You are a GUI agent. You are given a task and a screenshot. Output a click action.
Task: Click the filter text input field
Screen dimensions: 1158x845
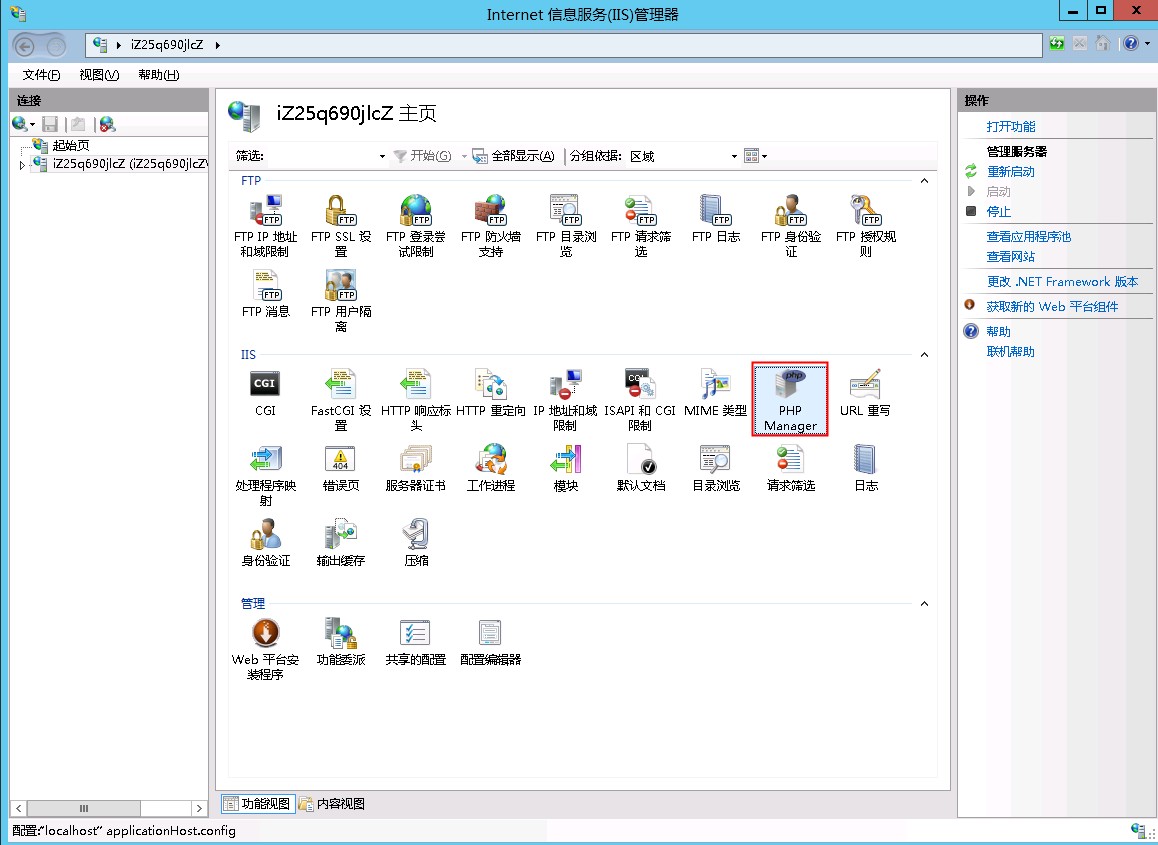click(321, 157)
